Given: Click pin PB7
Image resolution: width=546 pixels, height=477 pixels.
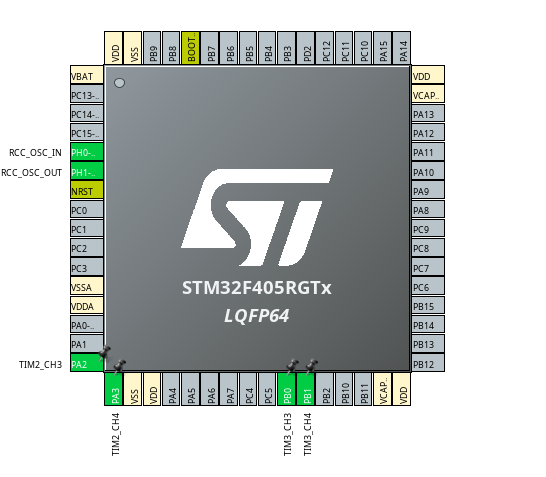Looking at the screenshot, I should [210, 48].
